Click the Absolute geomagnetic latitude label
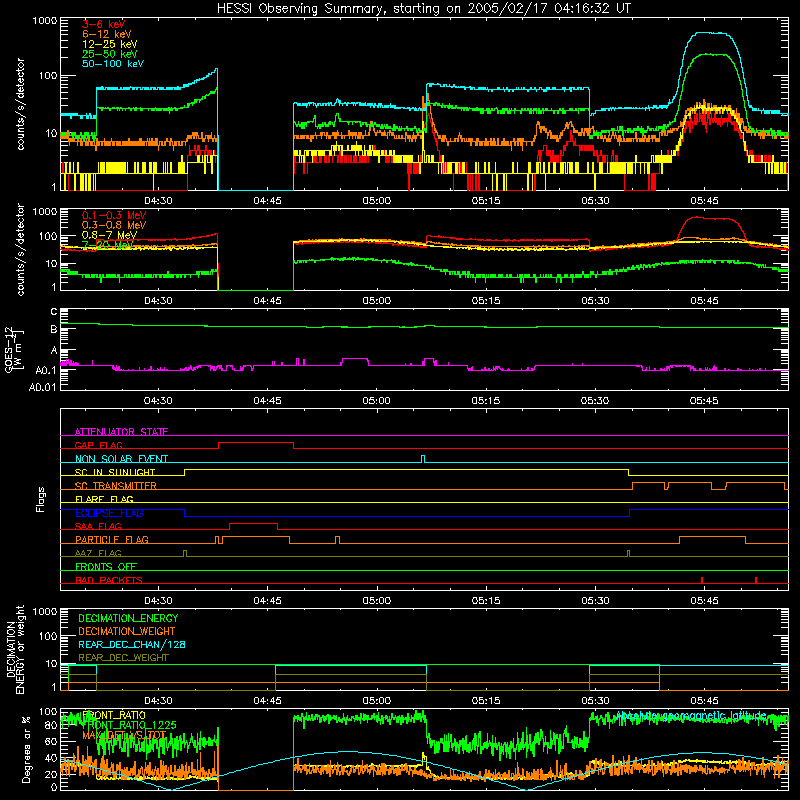The image size is (800, 800). click(x=691, y=715)
